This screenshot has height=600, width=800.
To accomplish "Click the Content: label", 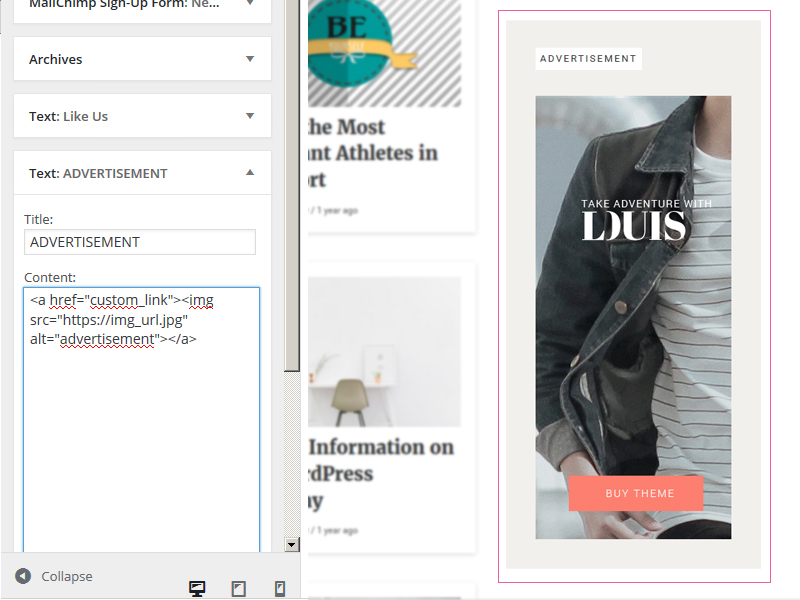I will (x=49, y=277).
